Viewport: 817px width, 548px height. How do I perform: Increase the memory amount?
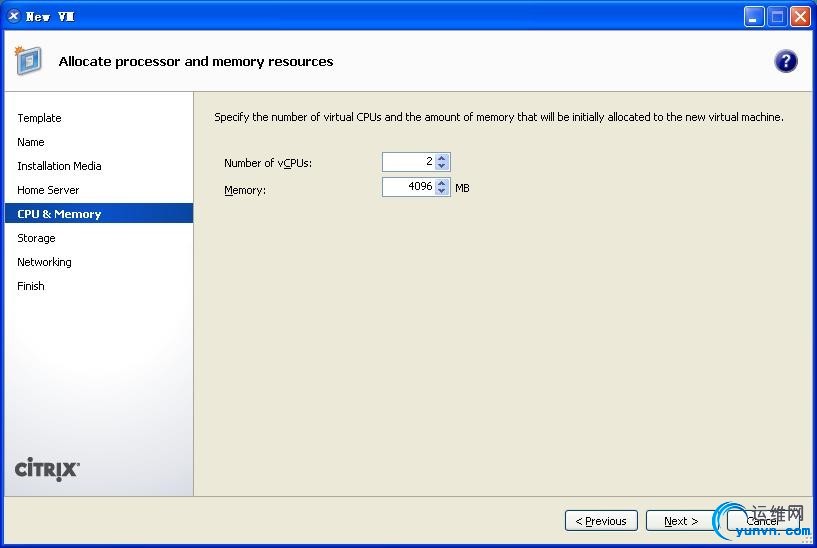[x=442, y=183]
